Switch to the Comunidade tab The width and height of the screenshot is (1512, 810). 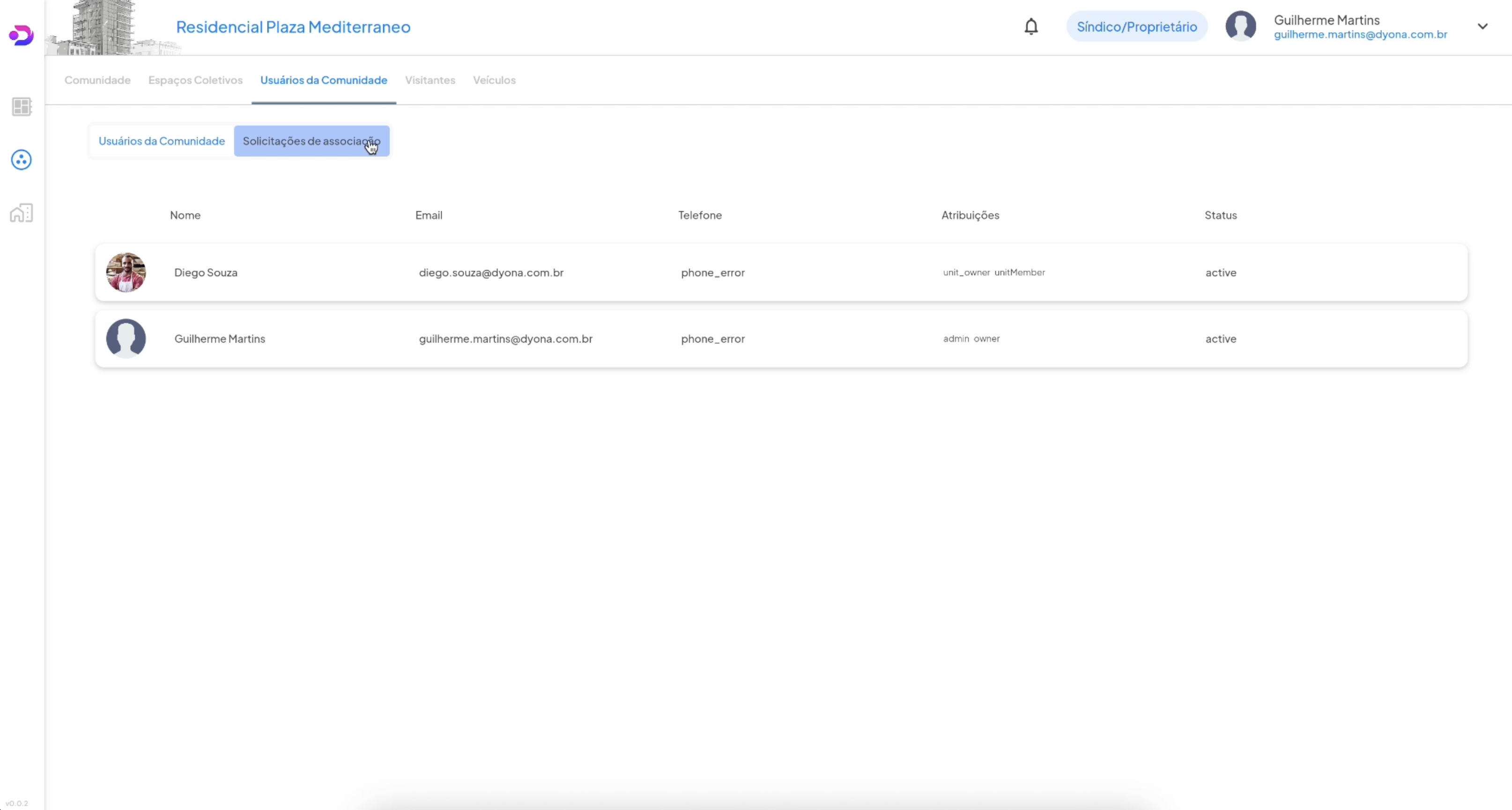click(97, 81)
